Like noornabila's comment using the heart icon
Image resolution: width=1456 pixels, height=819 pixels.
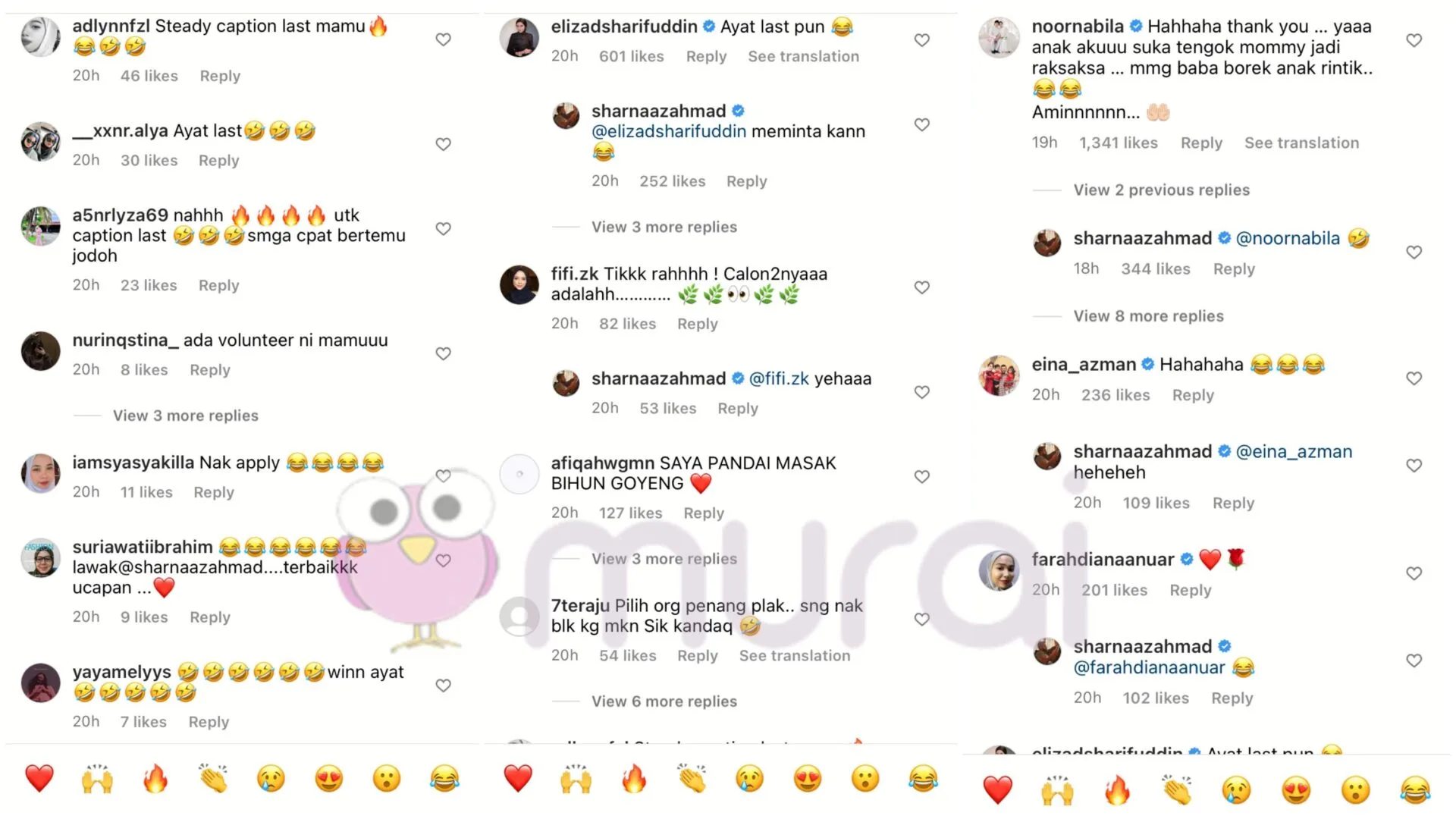1414,40
